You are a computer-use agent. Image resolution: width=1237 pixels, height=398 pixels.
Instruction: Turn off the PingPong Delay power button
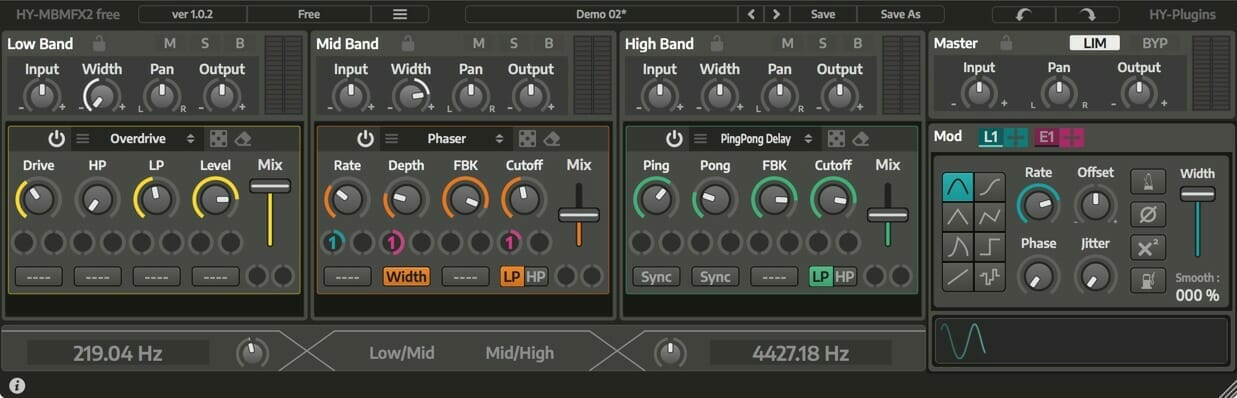675,139
